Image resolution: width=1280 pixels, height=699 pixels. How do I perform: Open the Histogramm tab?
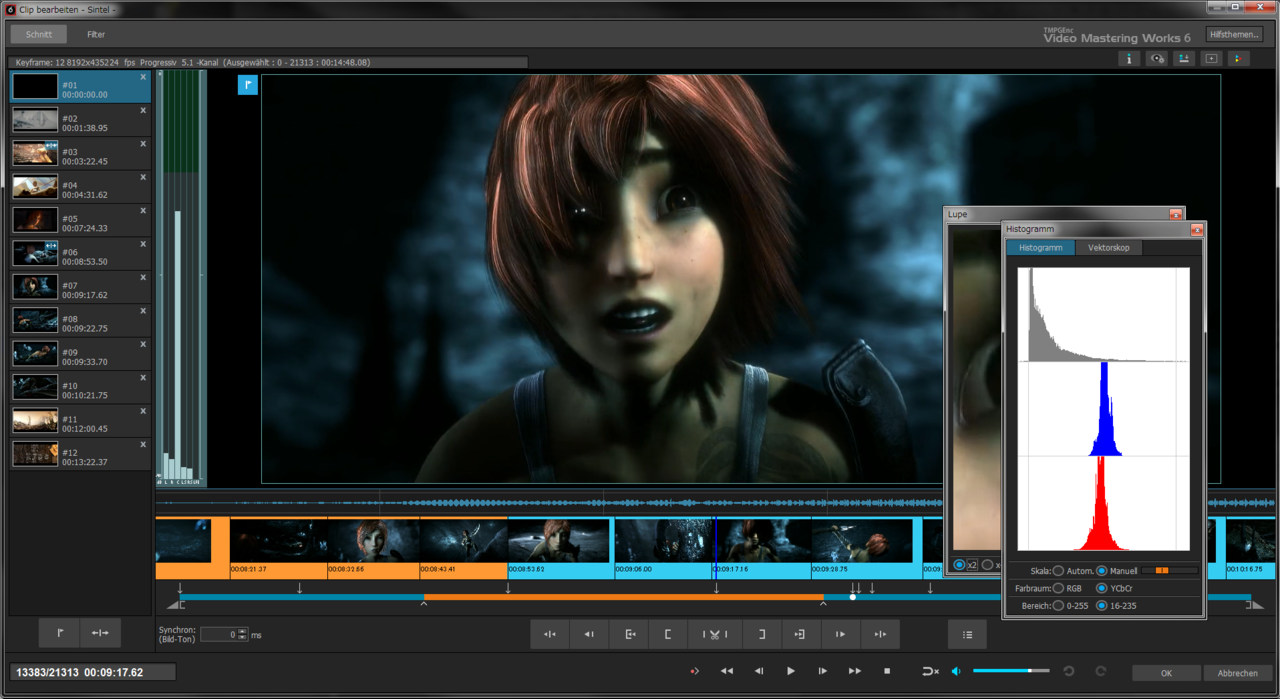1040,247
